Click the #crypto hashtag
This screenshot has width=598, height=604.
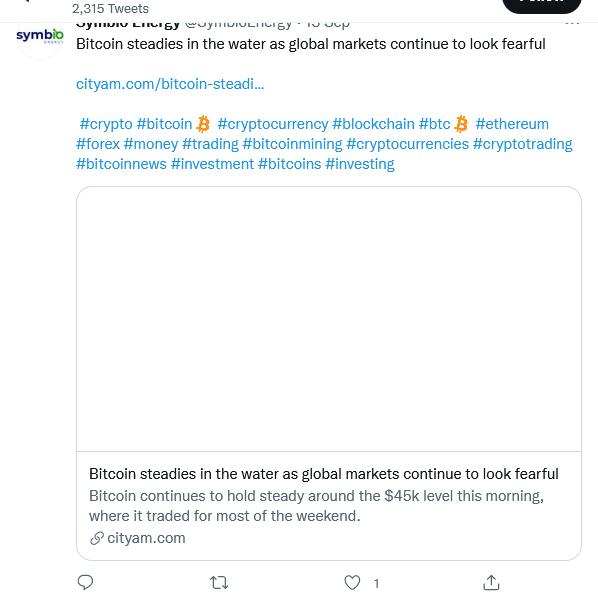pos(106,124)
